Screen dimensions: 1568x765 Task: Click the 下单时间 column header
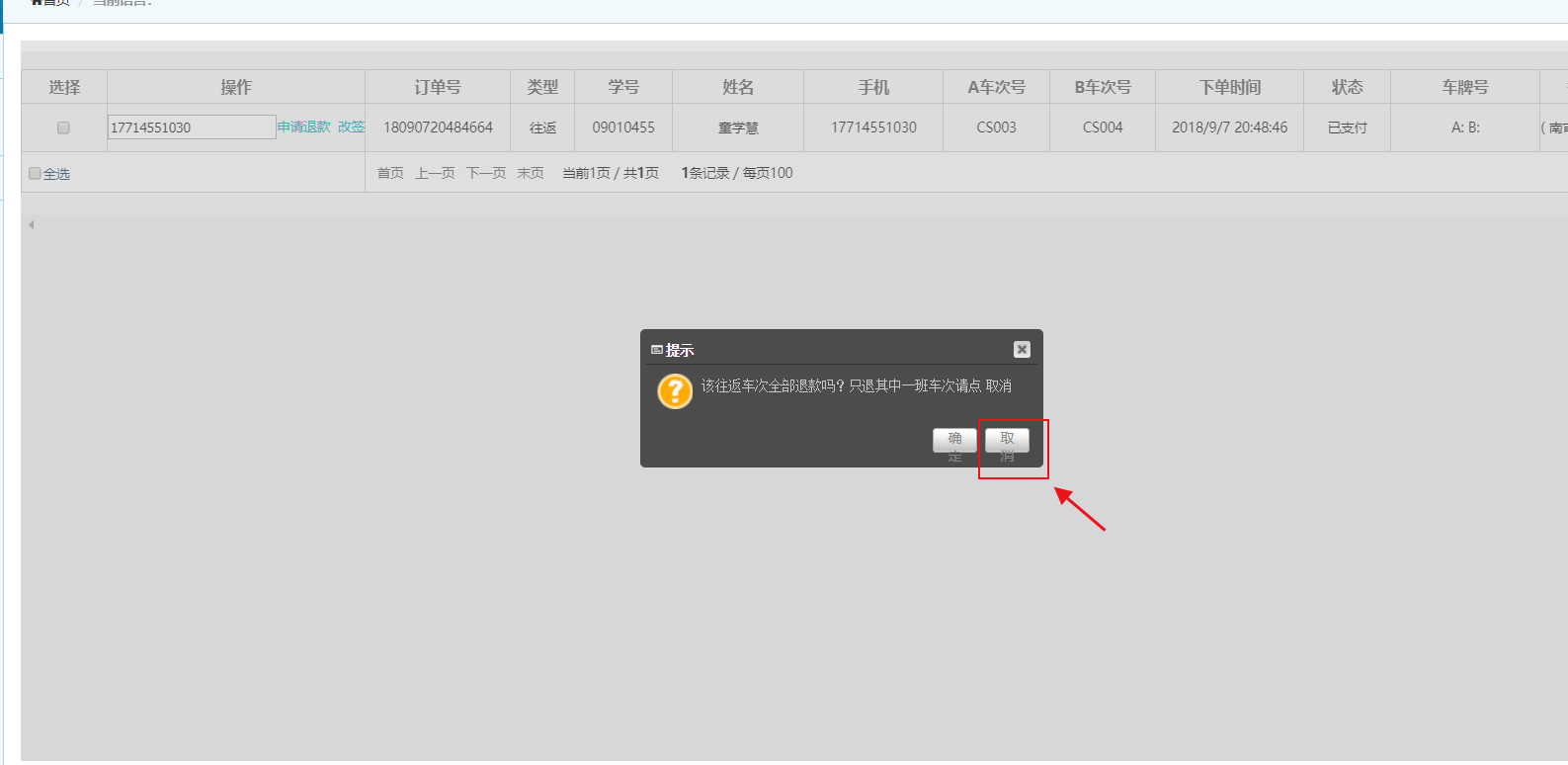[1230, 87]
